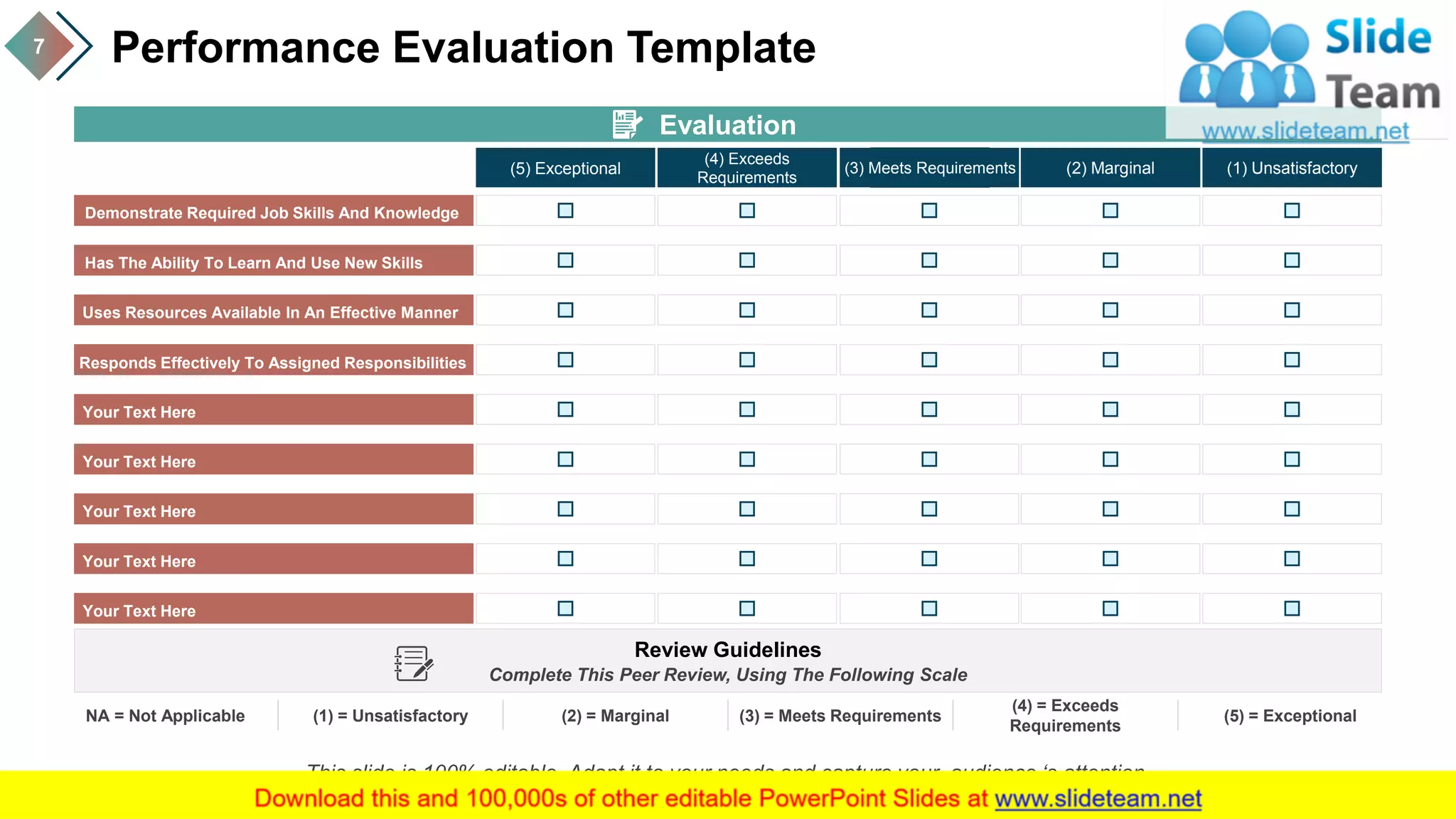Check Meets Requirements for Ability To Learn row
This screenshot has height=819, width=1456.
[x=929, y=260]
